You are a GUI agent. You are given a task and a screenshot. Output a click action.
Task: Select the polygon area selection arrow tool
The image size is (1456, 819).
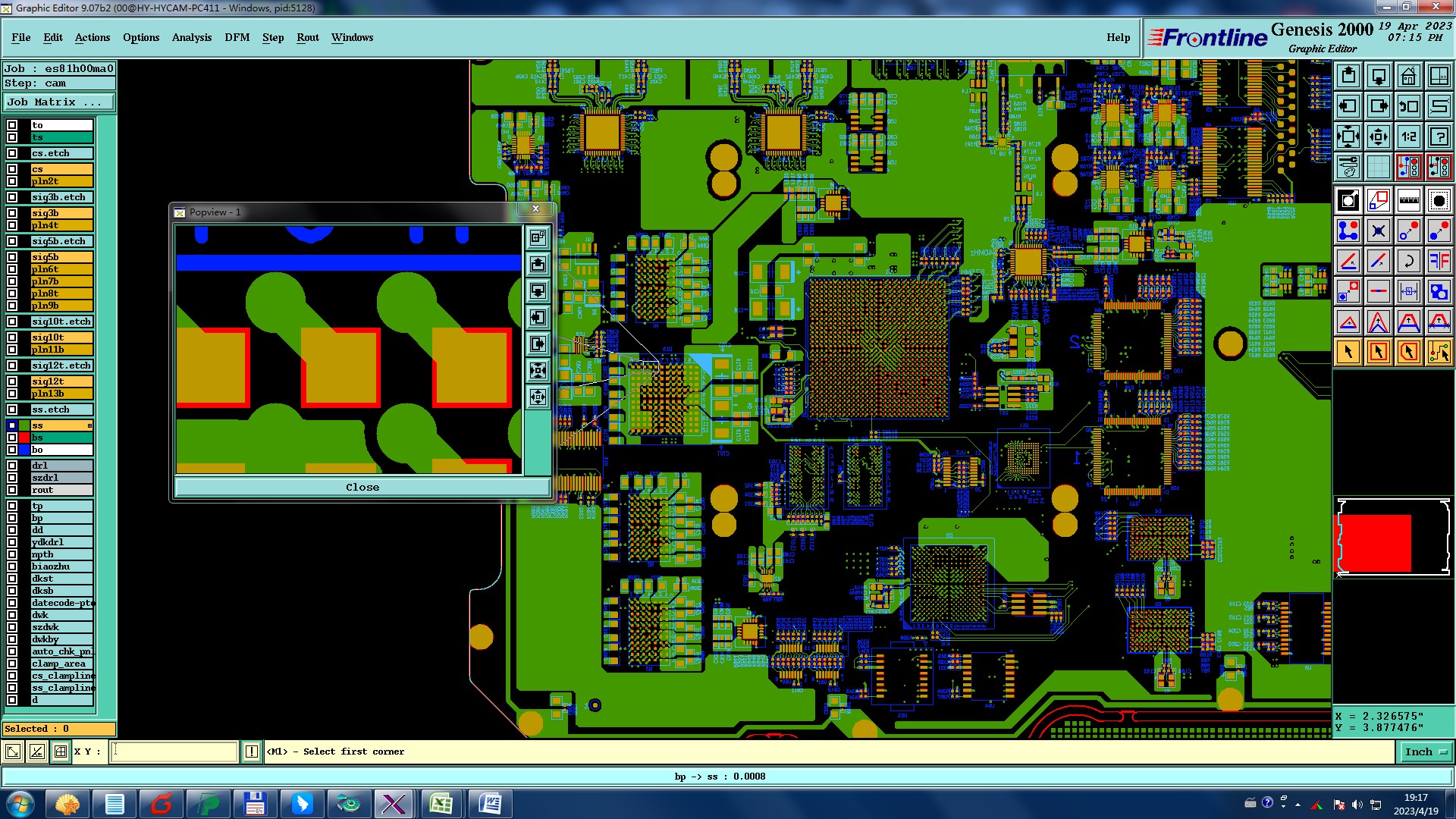(1408, 352)
